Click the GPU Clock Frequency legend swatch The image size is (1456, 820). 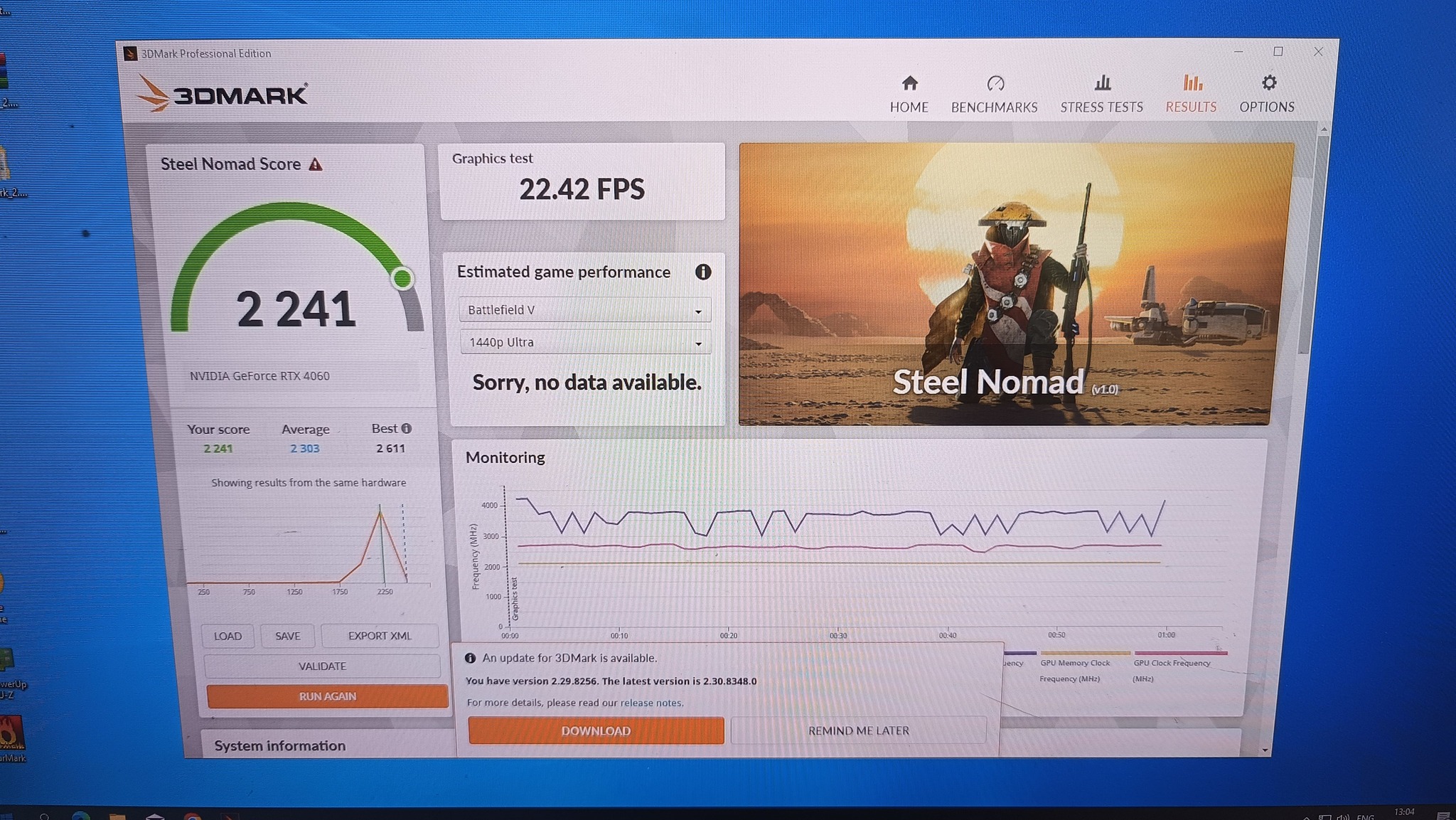pos(1179,653)
